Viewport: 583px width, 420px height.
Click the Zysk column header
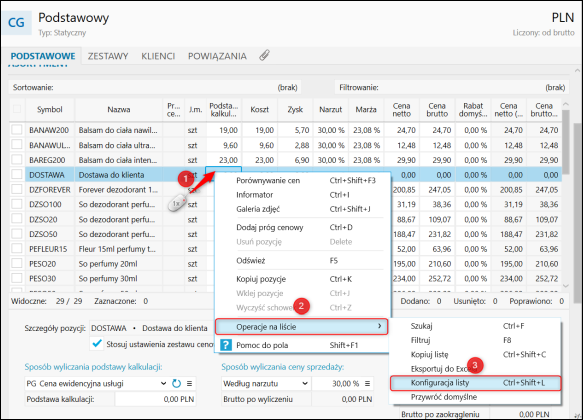295,110
